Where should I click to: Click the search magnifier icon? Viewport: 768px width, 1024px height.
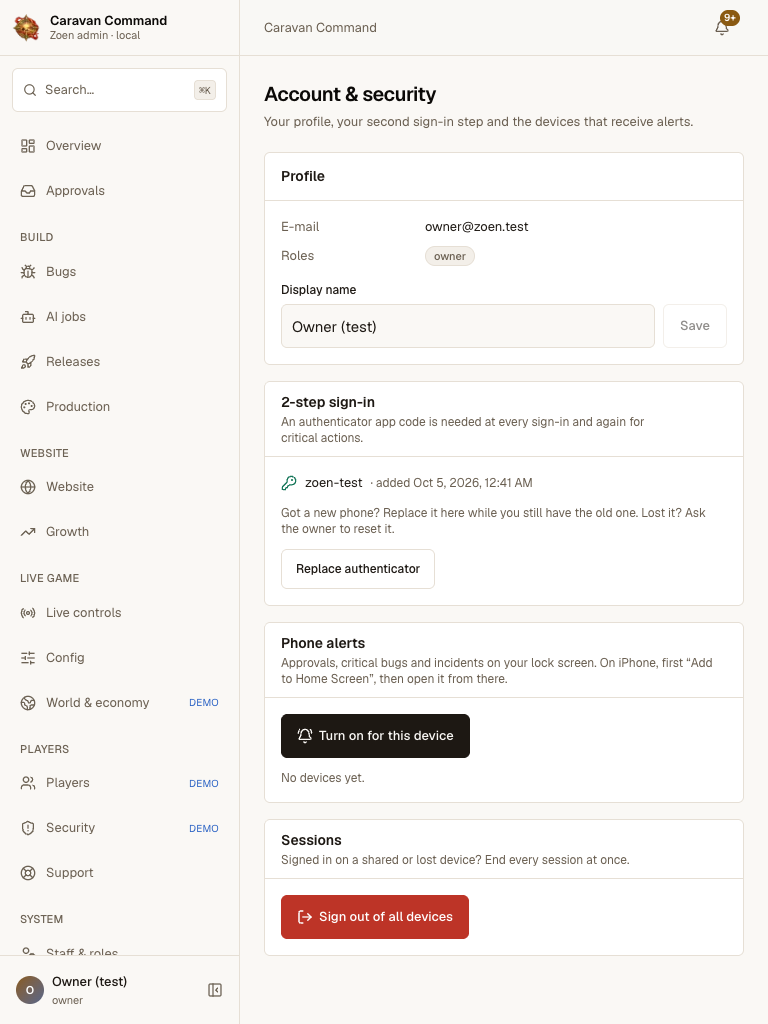(x=29, y=90)
